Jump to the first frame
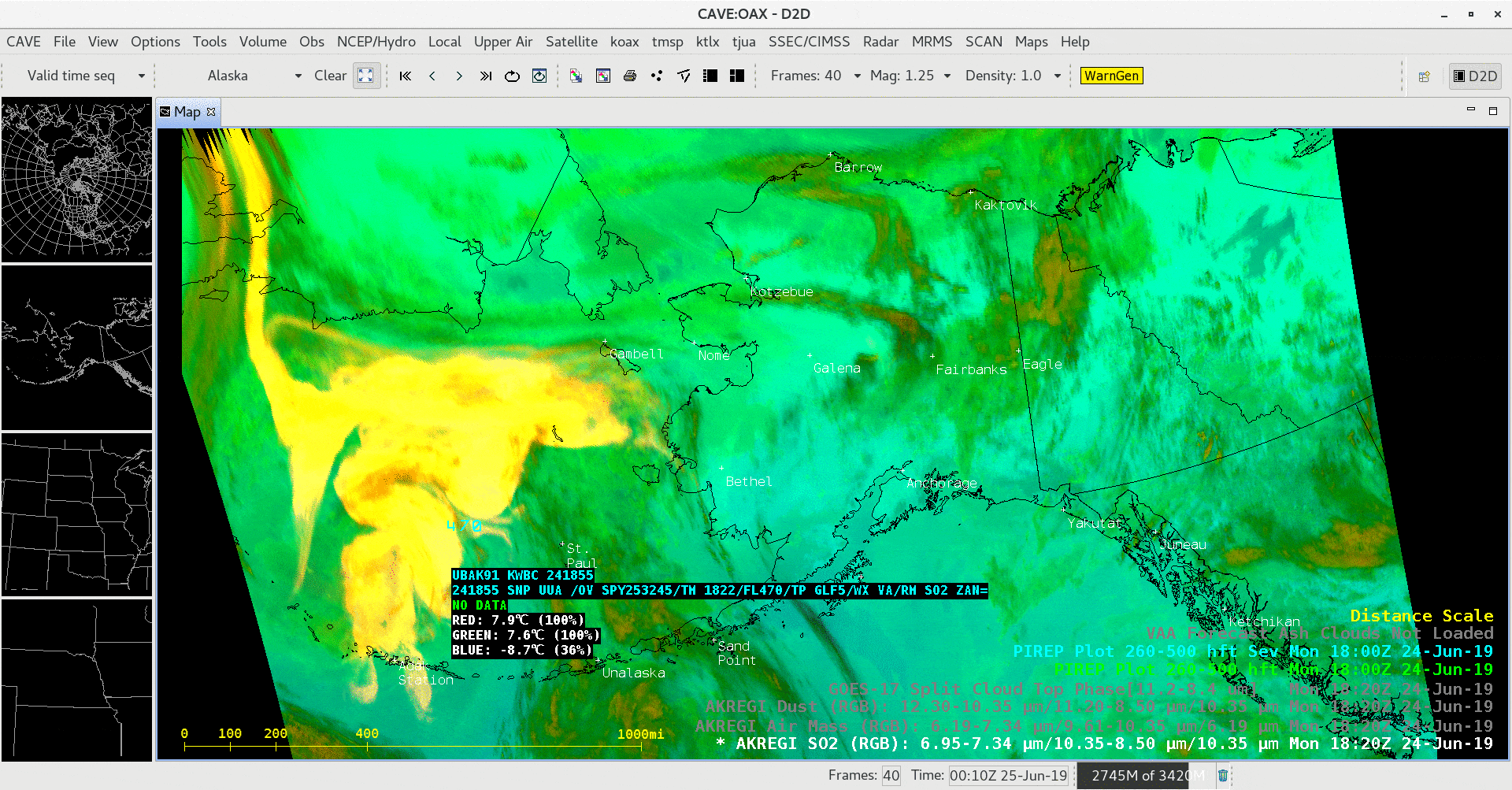 pos(406,76)
